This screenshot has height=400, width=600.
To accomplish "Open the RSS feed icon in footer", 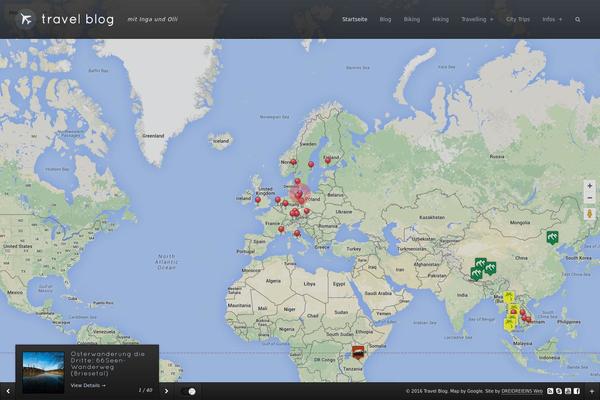I will [x=550, y=391].
